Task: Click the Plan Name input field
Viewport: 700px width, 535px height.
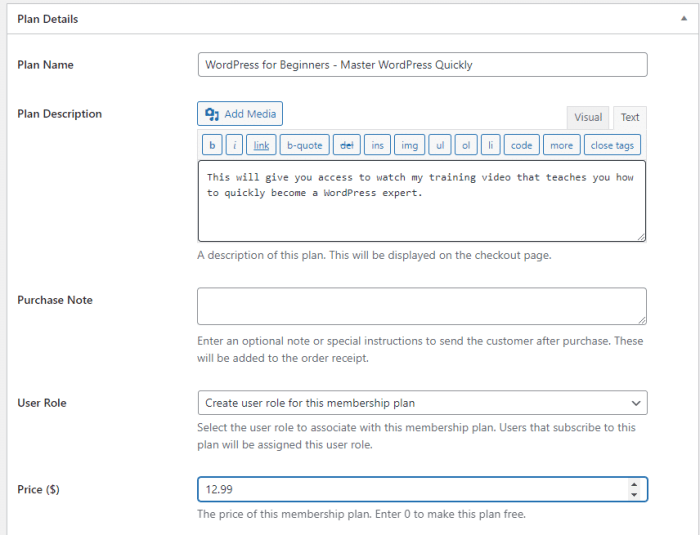Action: [422, 65]
